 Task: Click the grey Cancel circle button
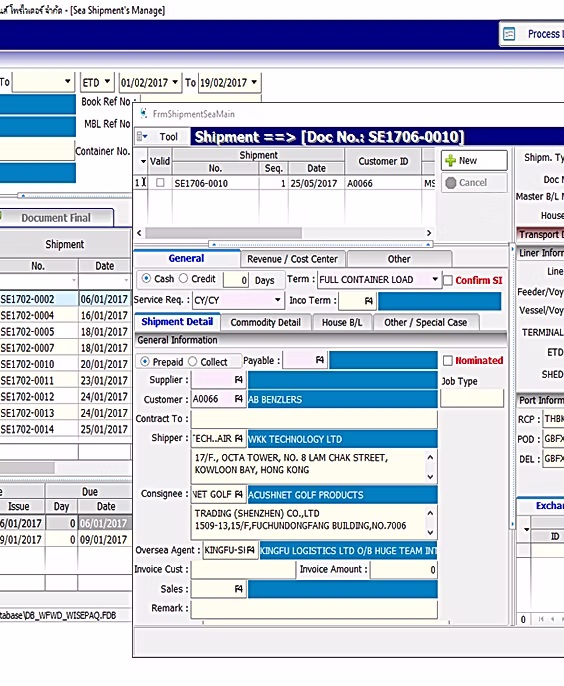[474, 182]
